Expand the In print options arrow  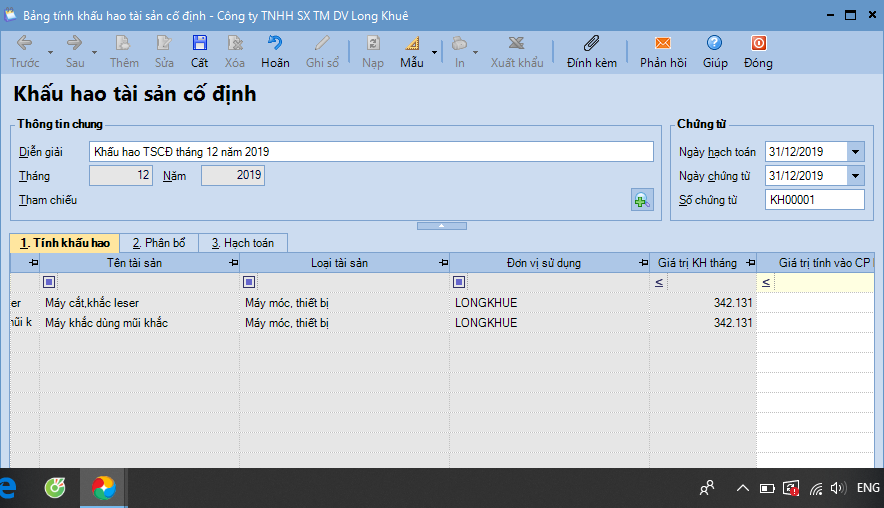[x=475, y=52]
